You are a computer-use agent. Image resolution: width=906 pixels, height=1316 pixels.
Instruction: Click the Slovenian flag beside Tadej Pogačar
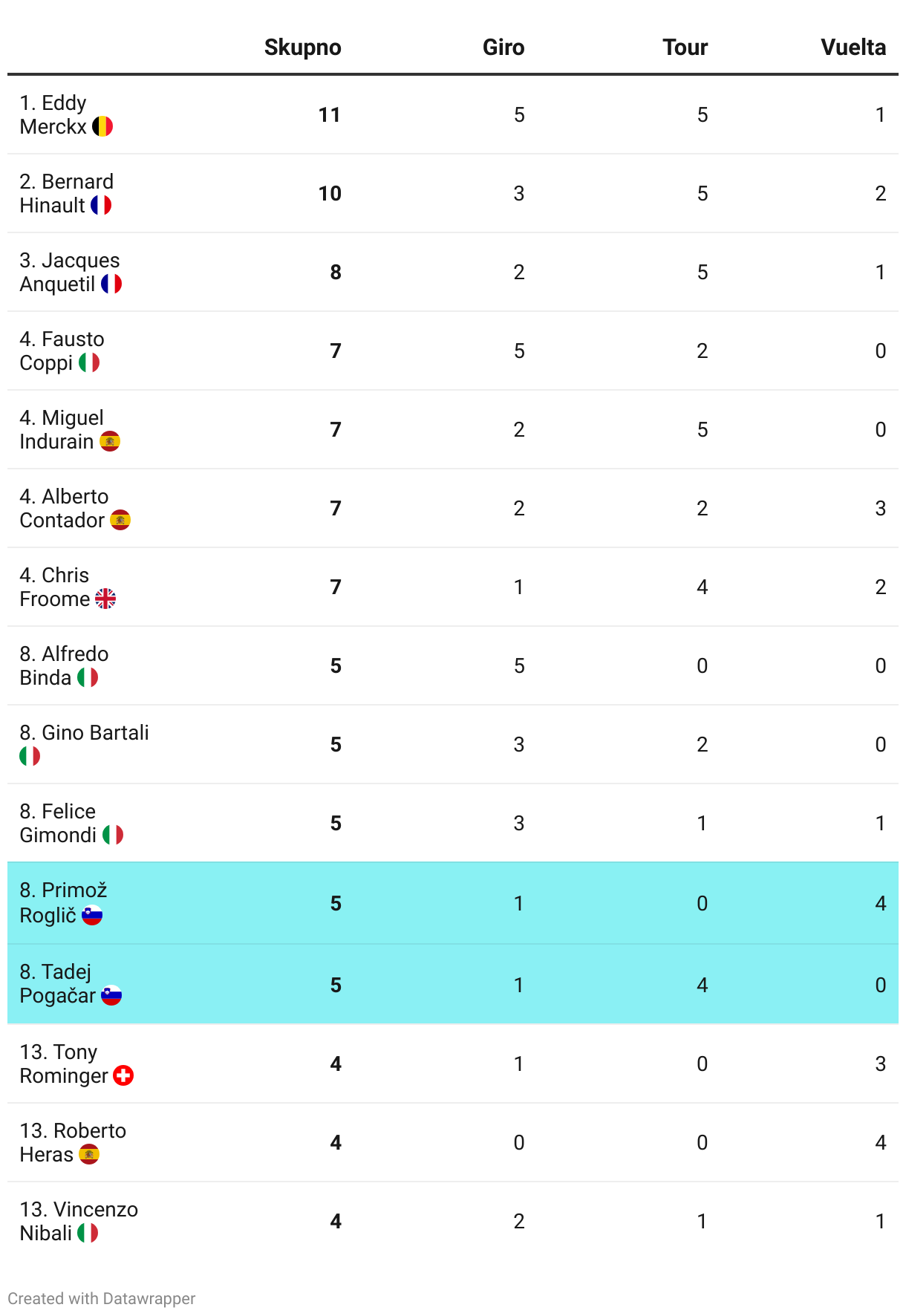(x=111, y=995)
